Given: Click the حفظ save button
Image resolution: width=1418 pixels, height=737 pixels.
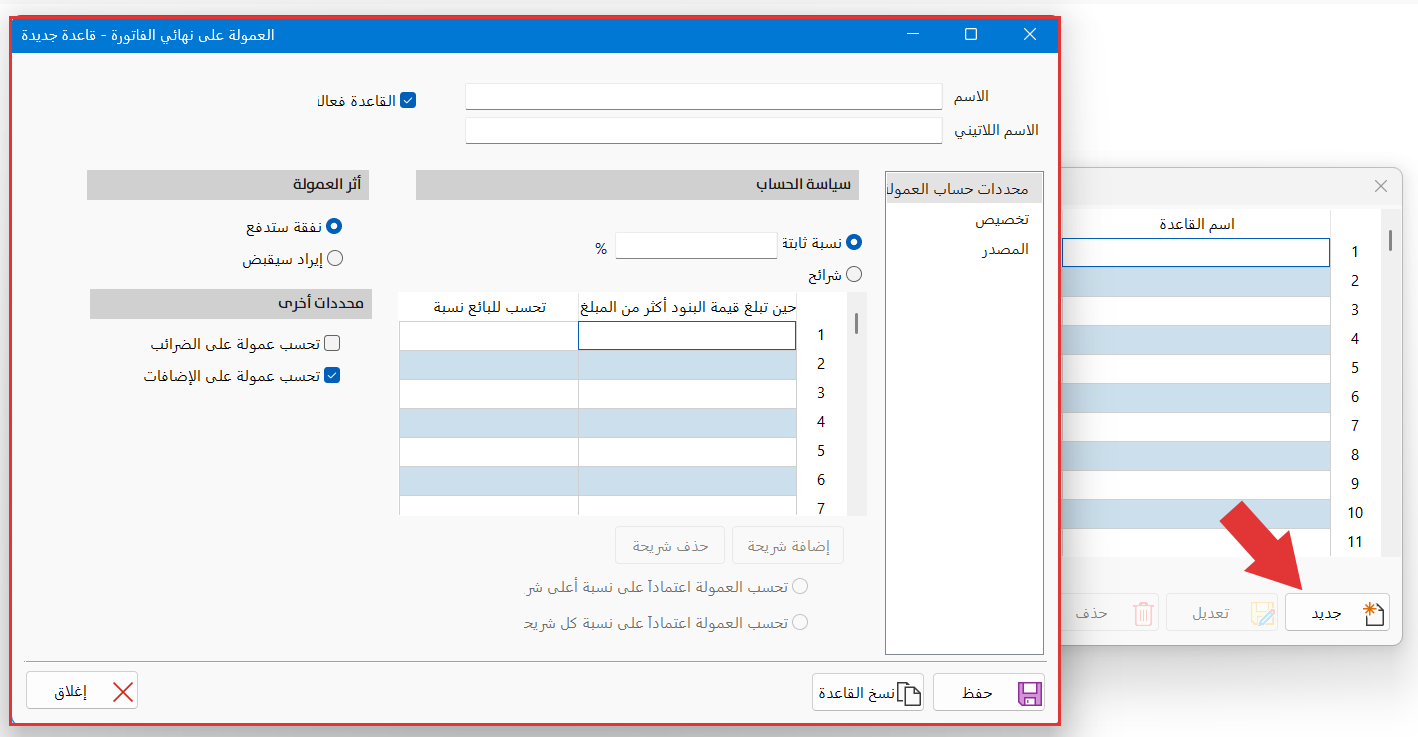Looking at the screenshot, I should pyautogui.click(x=988, y=692).
